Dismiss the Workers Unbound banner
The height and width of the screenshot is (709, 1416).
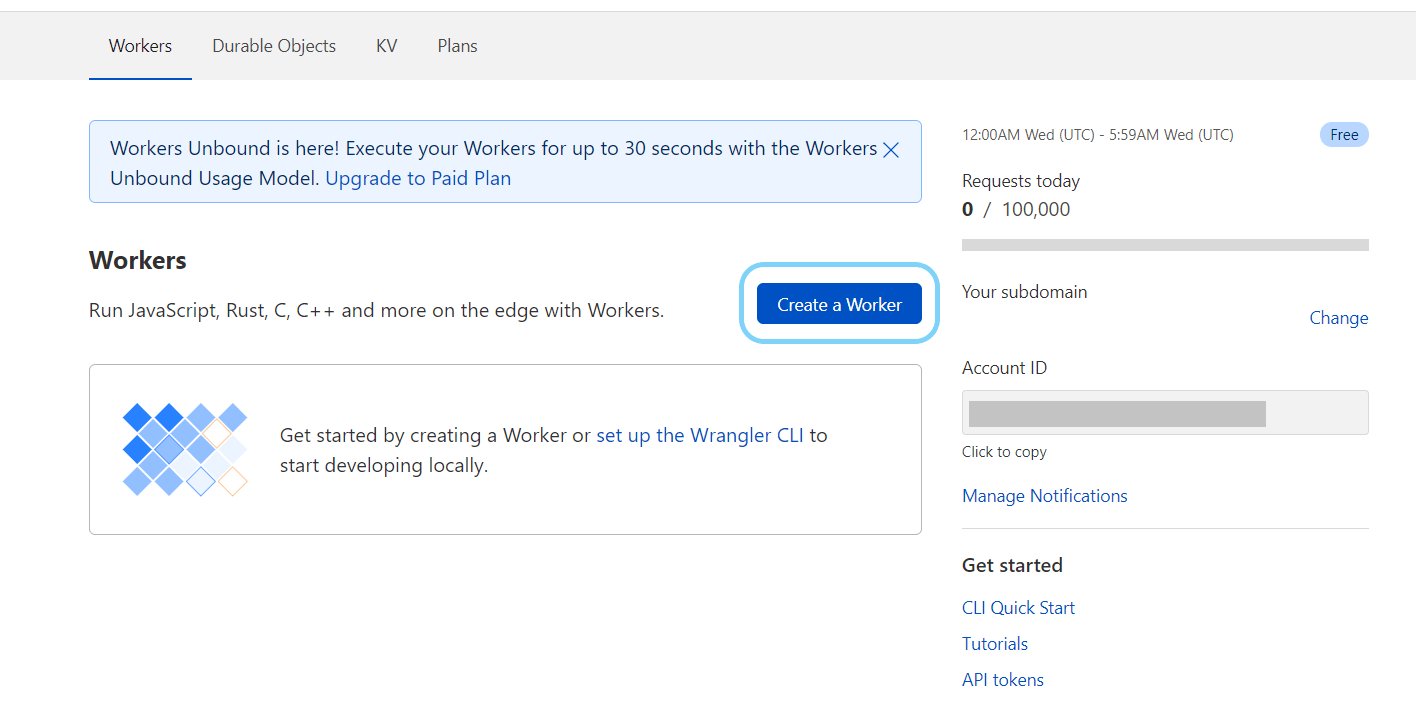coord(891,150)
